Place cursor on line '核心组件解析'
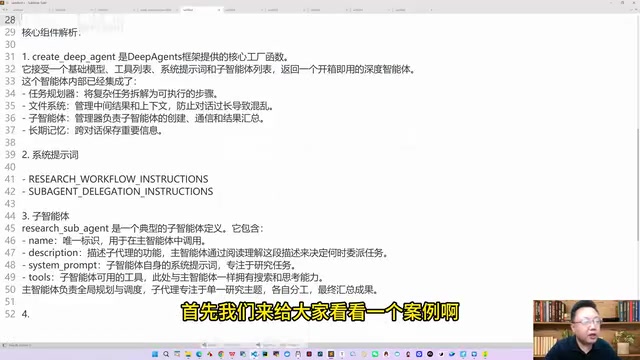Viewport: 640px width, 360px height. [x=51, y=32]
